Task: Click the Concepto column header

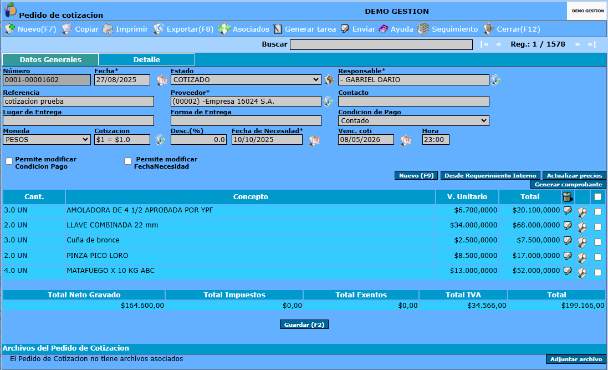Action: [250, 197]
